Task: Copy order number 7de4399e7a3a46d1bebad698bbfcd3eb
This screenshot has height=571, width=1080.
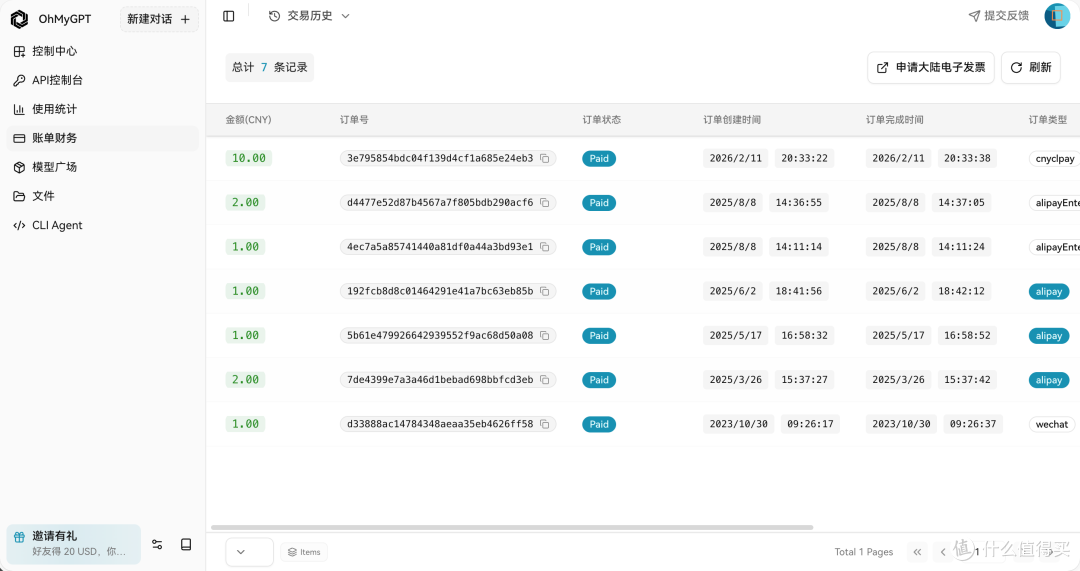Action: point(544,380)
